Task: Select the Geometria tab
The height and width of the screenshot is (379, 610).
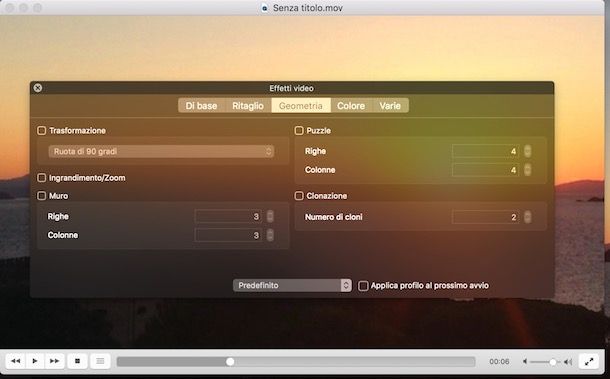Action: (x=301, y=105)
